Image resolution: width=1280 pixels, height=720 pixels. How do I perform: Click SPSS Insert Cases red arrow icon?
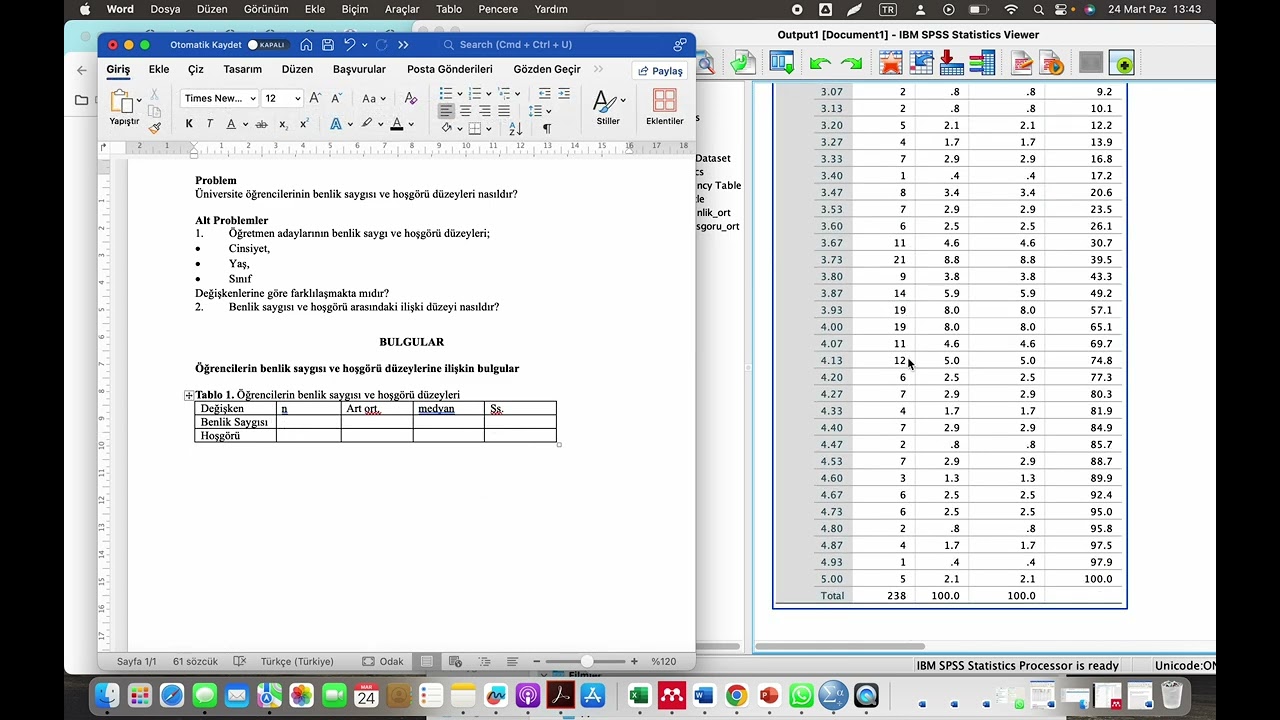click(x=952, y=63)
